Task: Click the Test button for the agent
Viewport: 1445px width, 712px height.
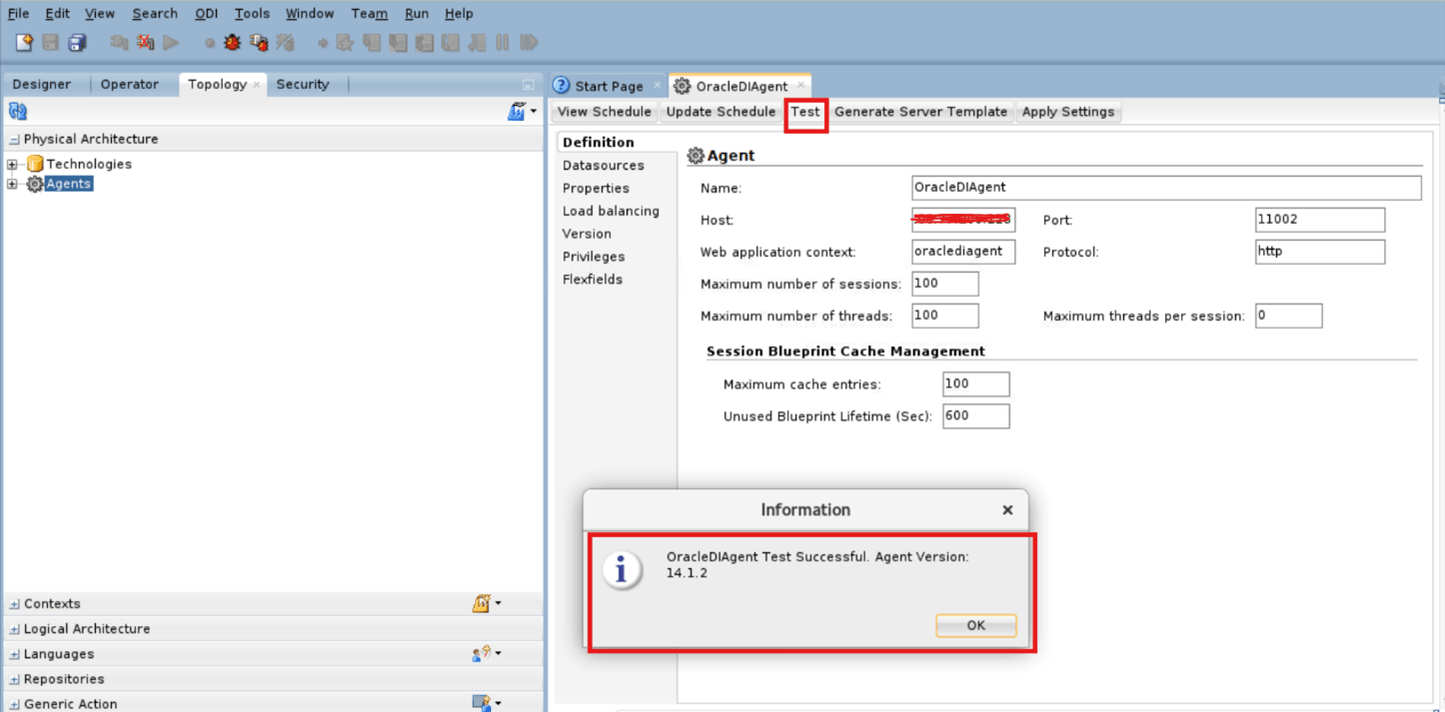Action: coord(806,112)
